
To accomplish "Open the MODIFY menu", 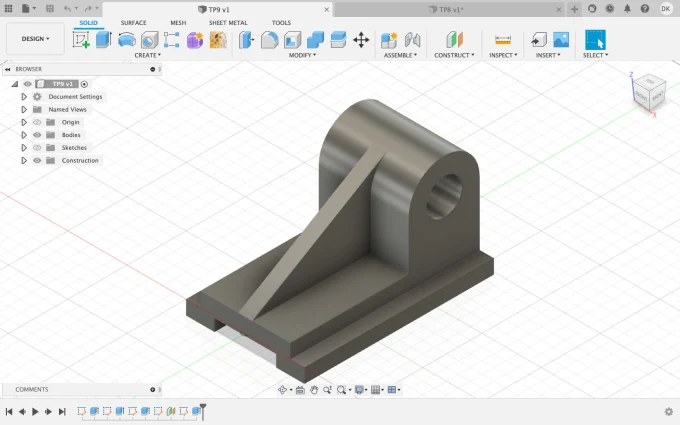I will (x=301, y=56).
